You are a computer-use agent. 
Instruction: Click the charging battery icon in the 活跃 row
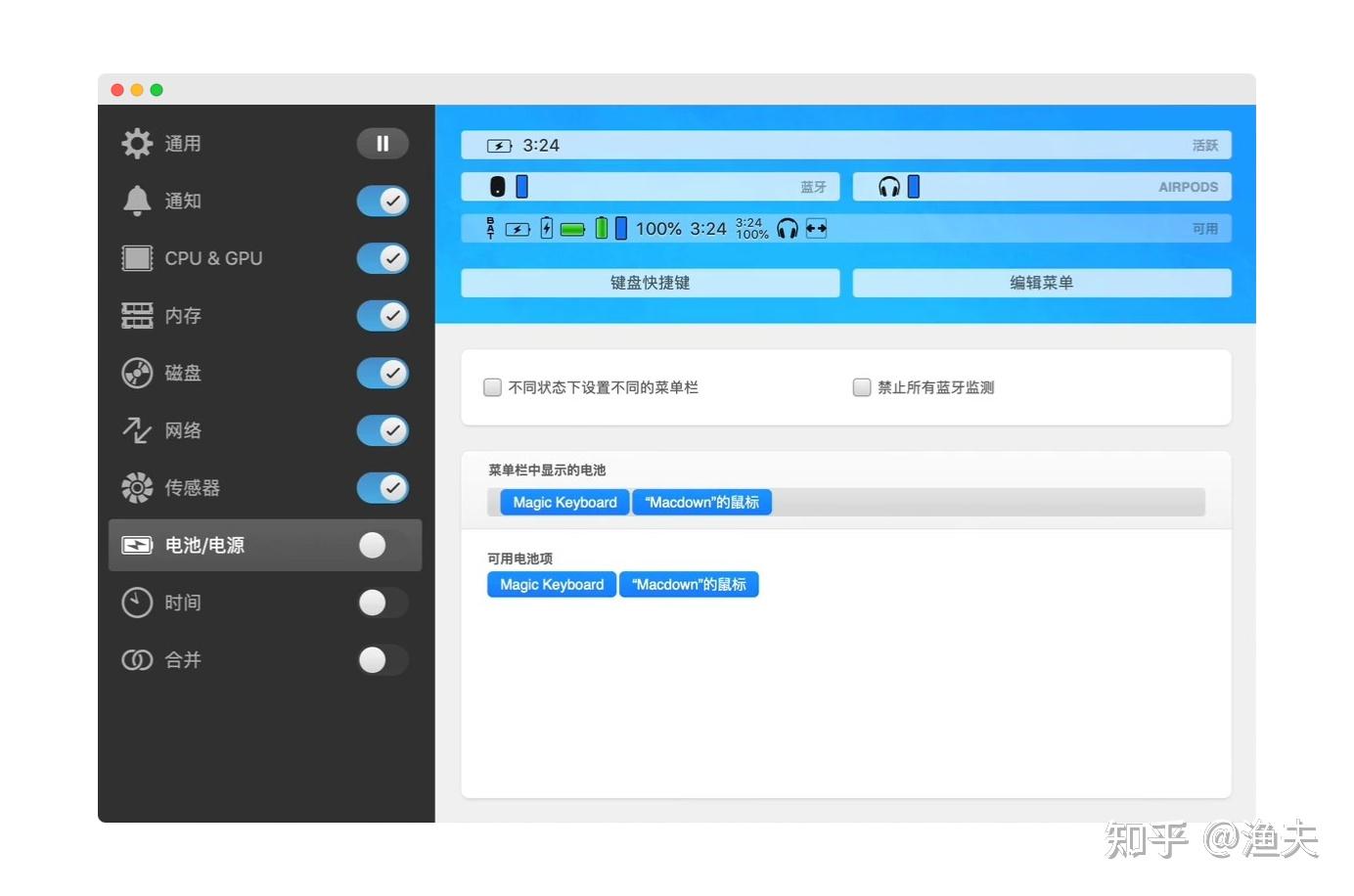(x=499, y=146)
